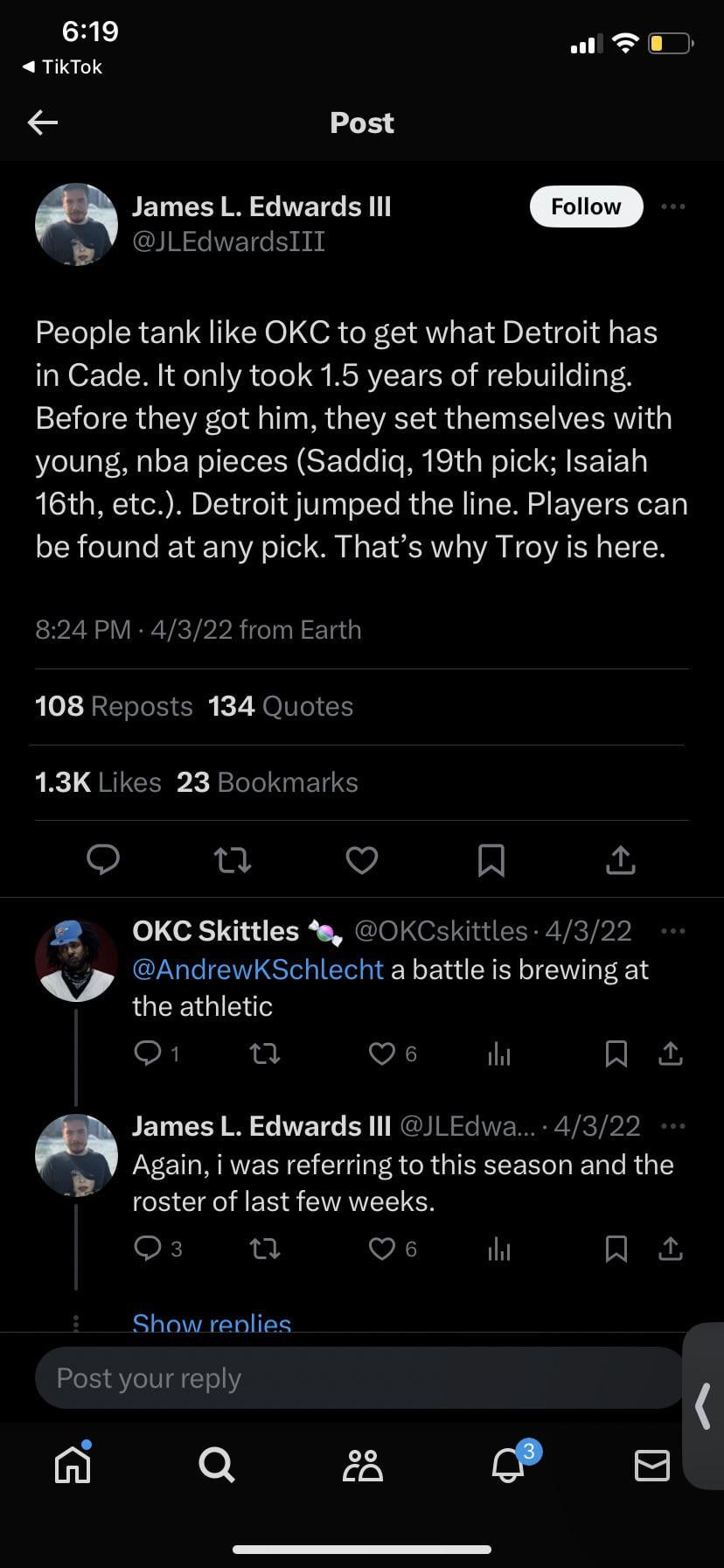Like the main post by James Edwards
Image resolution: width=724 pixels, height=1568 pixels.
(x=361, y=860)
